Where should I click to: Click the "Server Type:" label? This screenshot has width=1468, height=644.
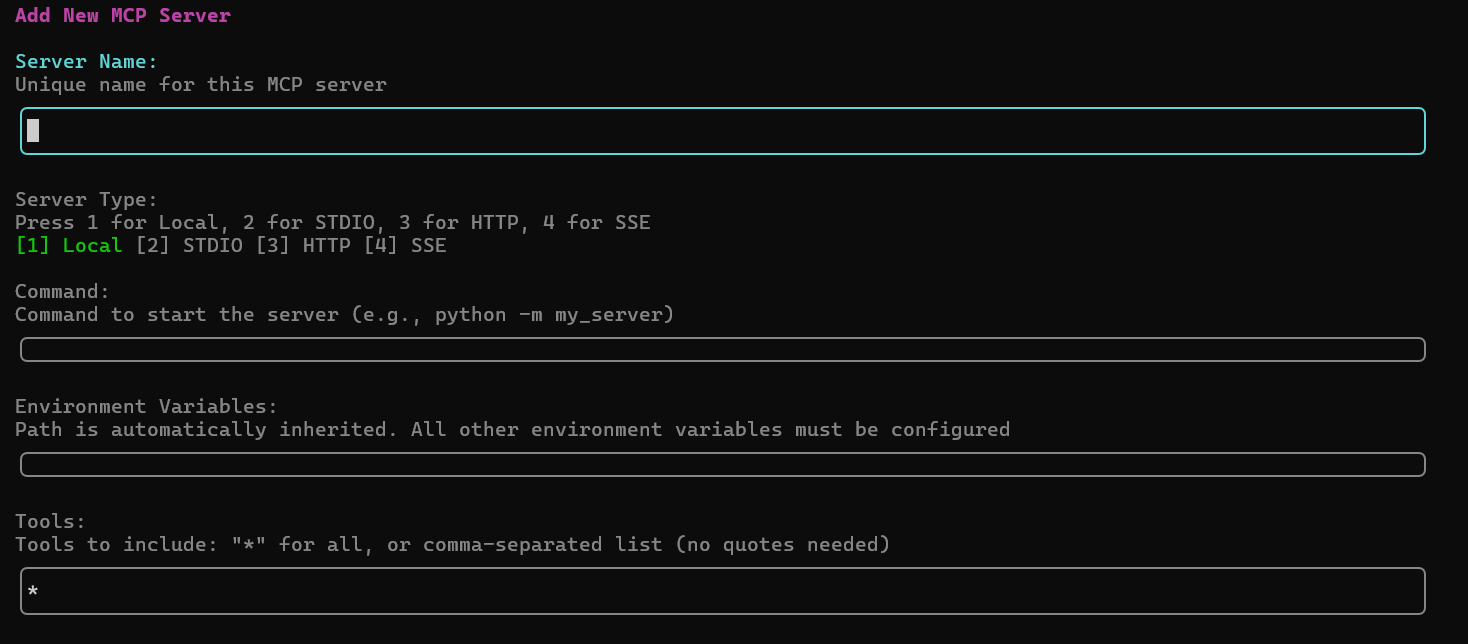pyautogui.click(x=87, y=200)
